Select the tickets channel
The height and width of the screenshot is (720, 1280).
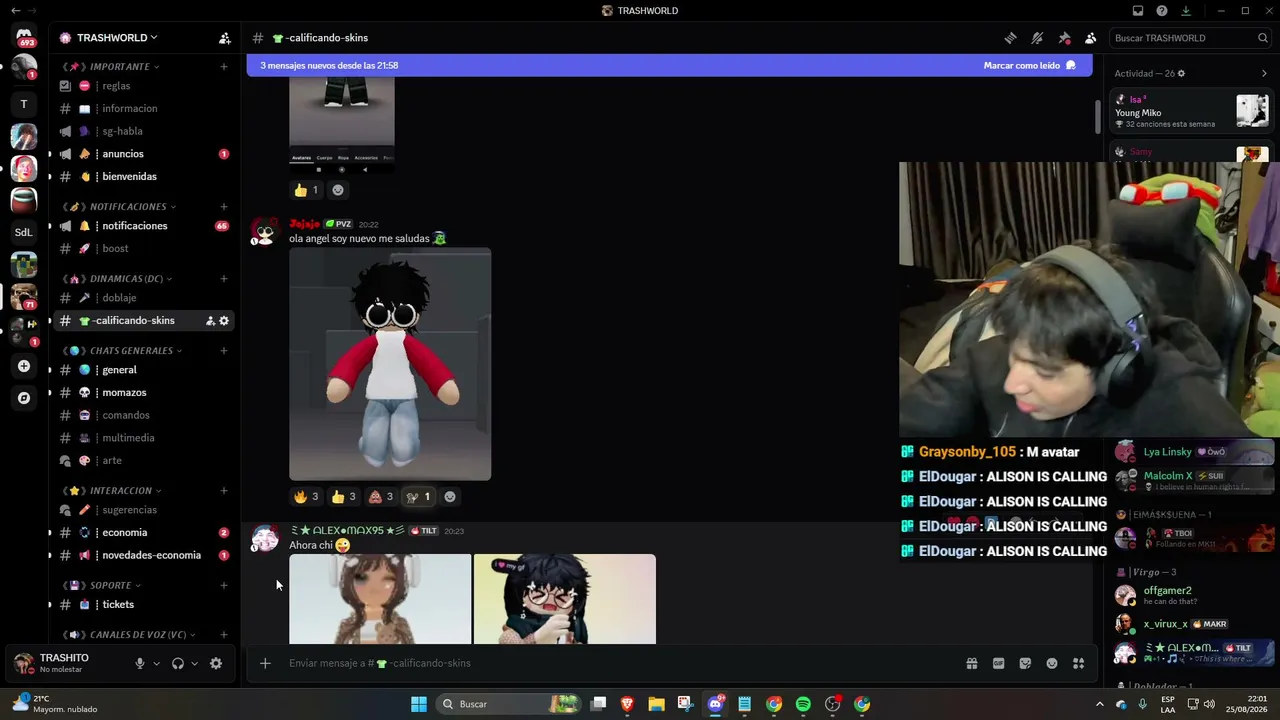pos(142,605)
